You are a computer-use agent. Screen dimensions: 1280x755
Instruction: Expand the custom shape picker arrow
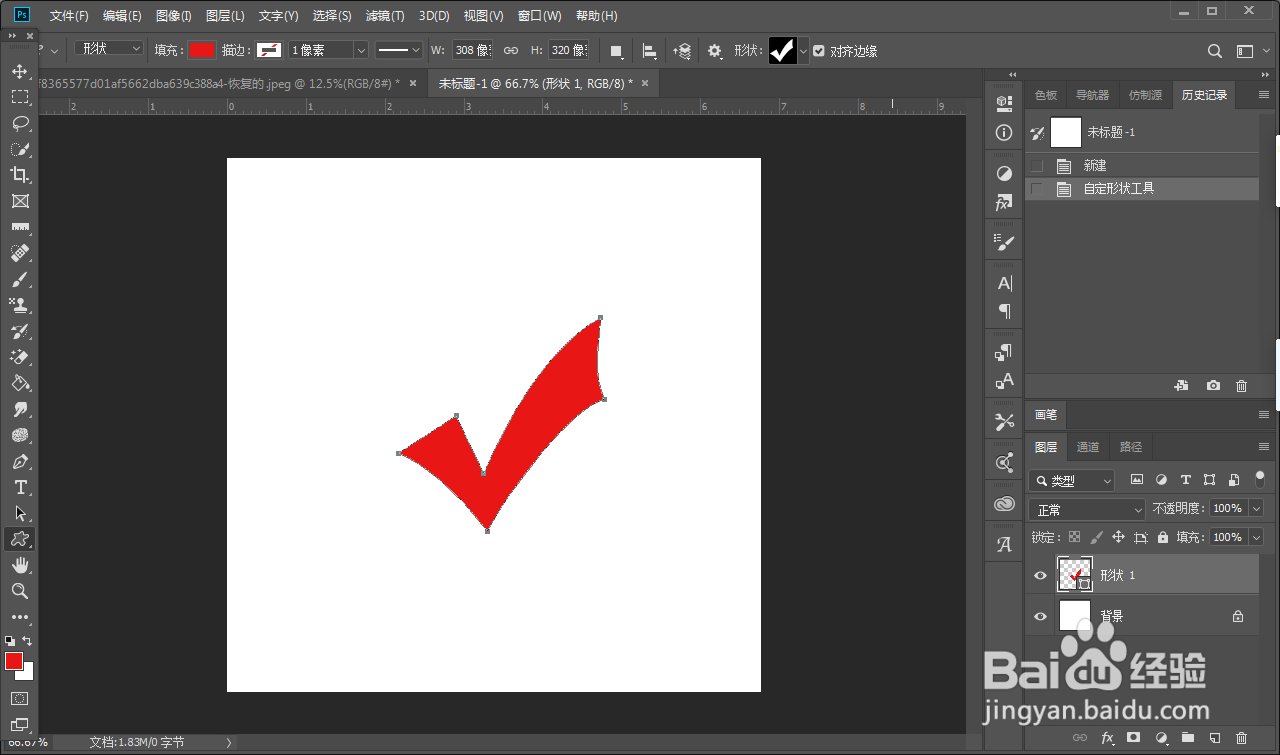(803, 51)
